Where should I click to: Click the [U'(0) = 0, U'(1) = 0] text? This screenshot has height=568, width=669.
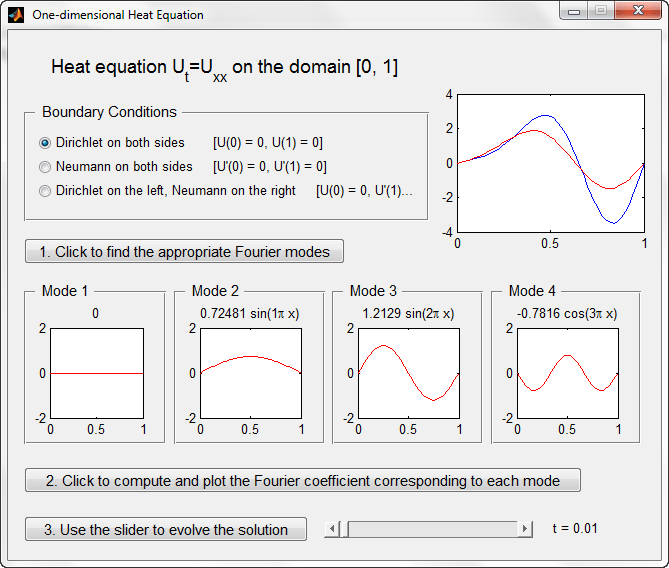tap(270, 166)
